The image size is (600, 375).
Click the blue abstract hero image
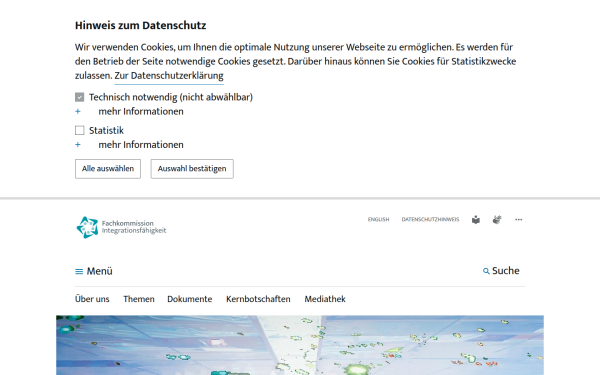click(300, 345)
